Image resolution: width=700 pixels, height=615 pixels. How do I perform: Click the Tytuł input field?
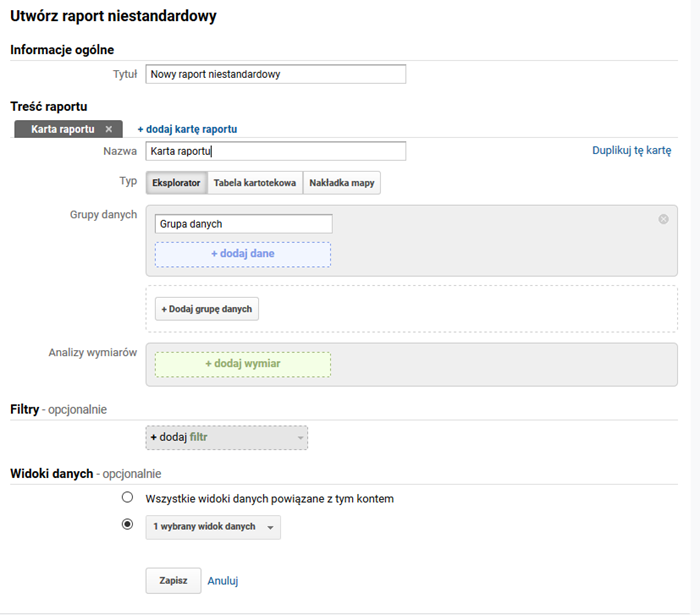click(275, 74)
